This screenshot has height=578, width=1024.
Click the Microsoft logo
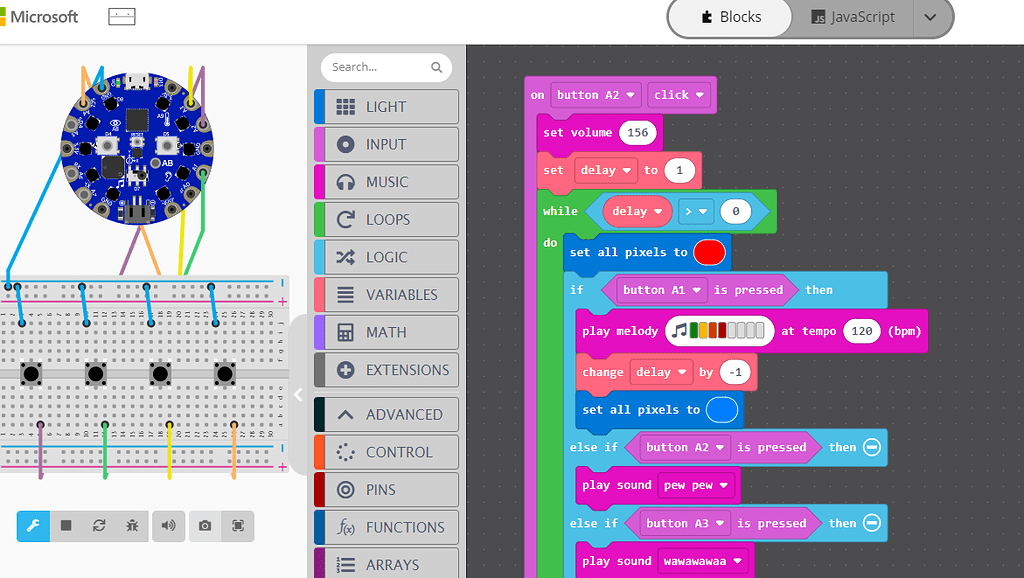tap(39, 17)
